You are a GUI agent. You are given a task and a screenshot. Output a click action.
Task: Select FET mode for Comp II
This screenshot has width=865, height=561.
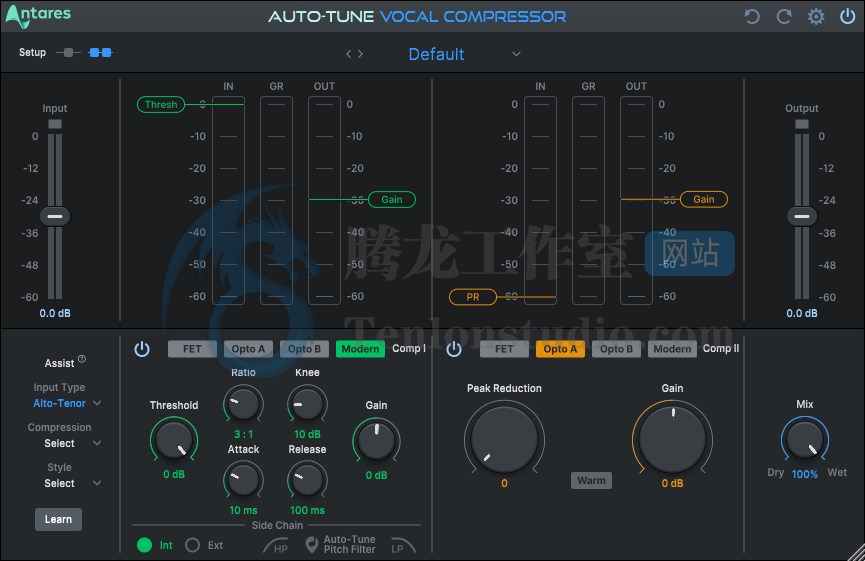[504, 349]
